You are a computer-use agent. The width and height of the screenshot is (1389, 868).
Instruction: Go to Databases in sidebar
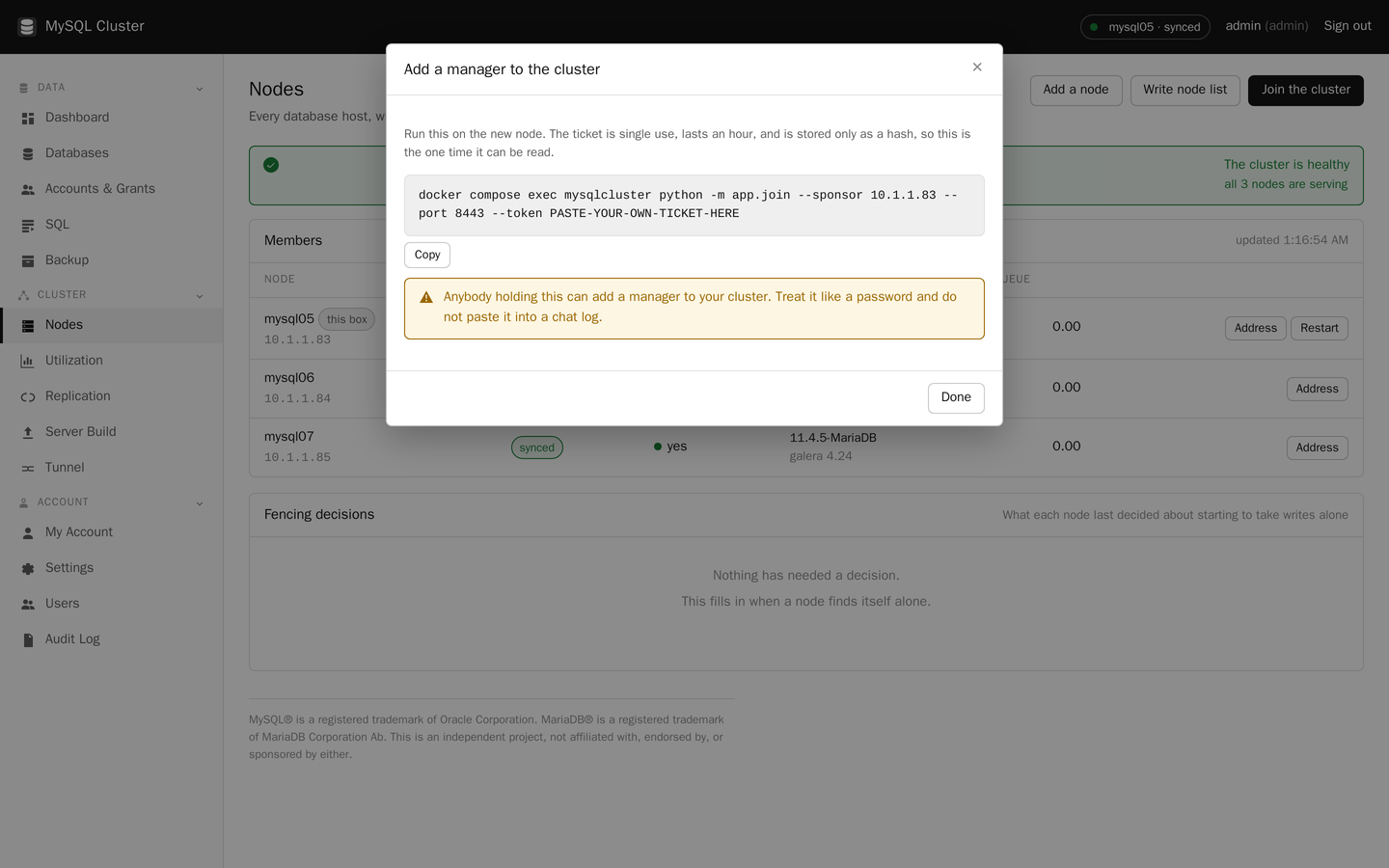click(x=112, y=153)
